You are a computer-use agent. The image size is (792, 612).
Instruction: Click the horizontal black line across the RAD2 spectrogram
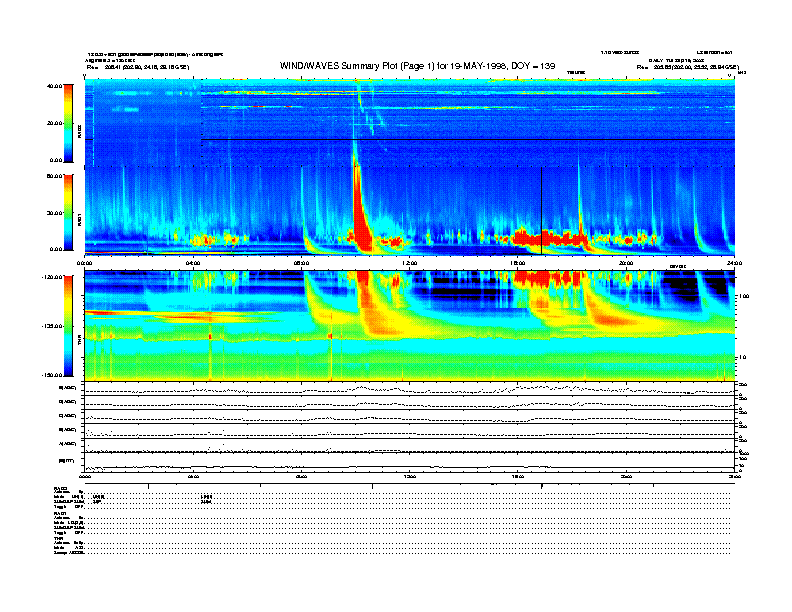coord(468,139)
